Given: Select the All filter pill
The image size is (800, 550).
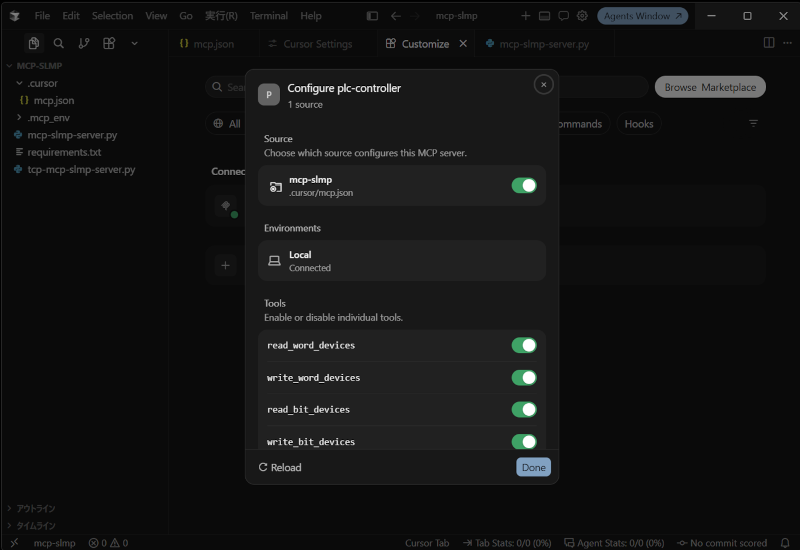Looking at the screenshot, I should coord(227,123).
